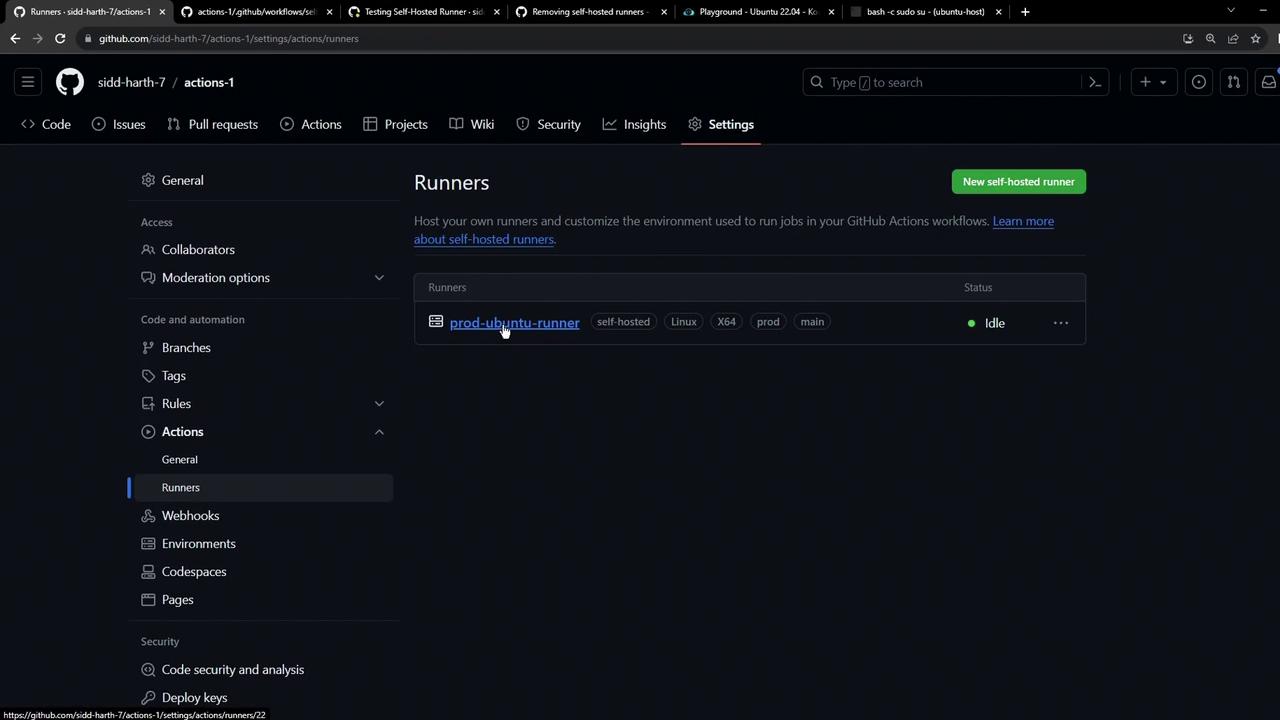This screenshot has width=1280, height=720.
Task: Reload the page with the refresh icon
Action: click(60, 38)
